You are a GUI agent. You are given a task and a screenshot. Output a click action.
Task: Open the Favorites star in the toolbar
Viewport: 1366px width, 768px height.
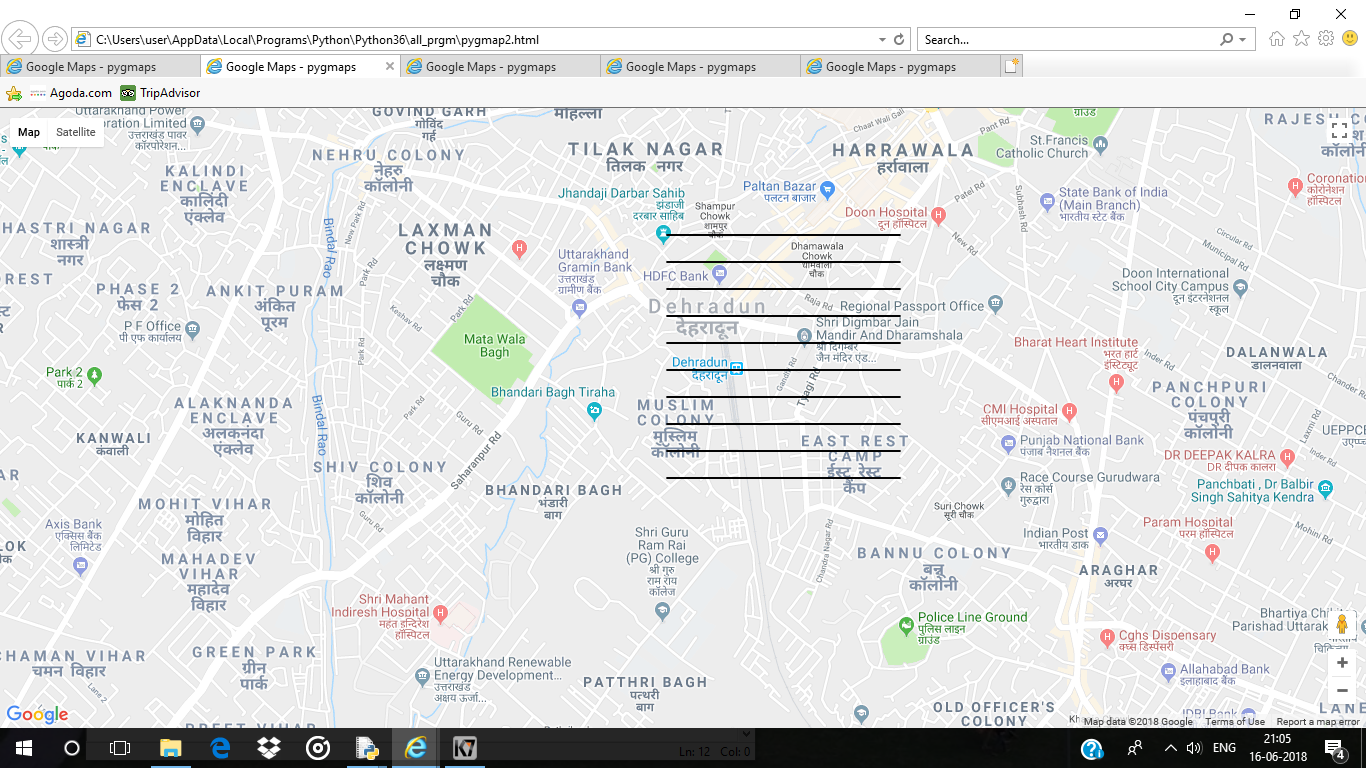pyautogui.click(x=1301, y=39)
